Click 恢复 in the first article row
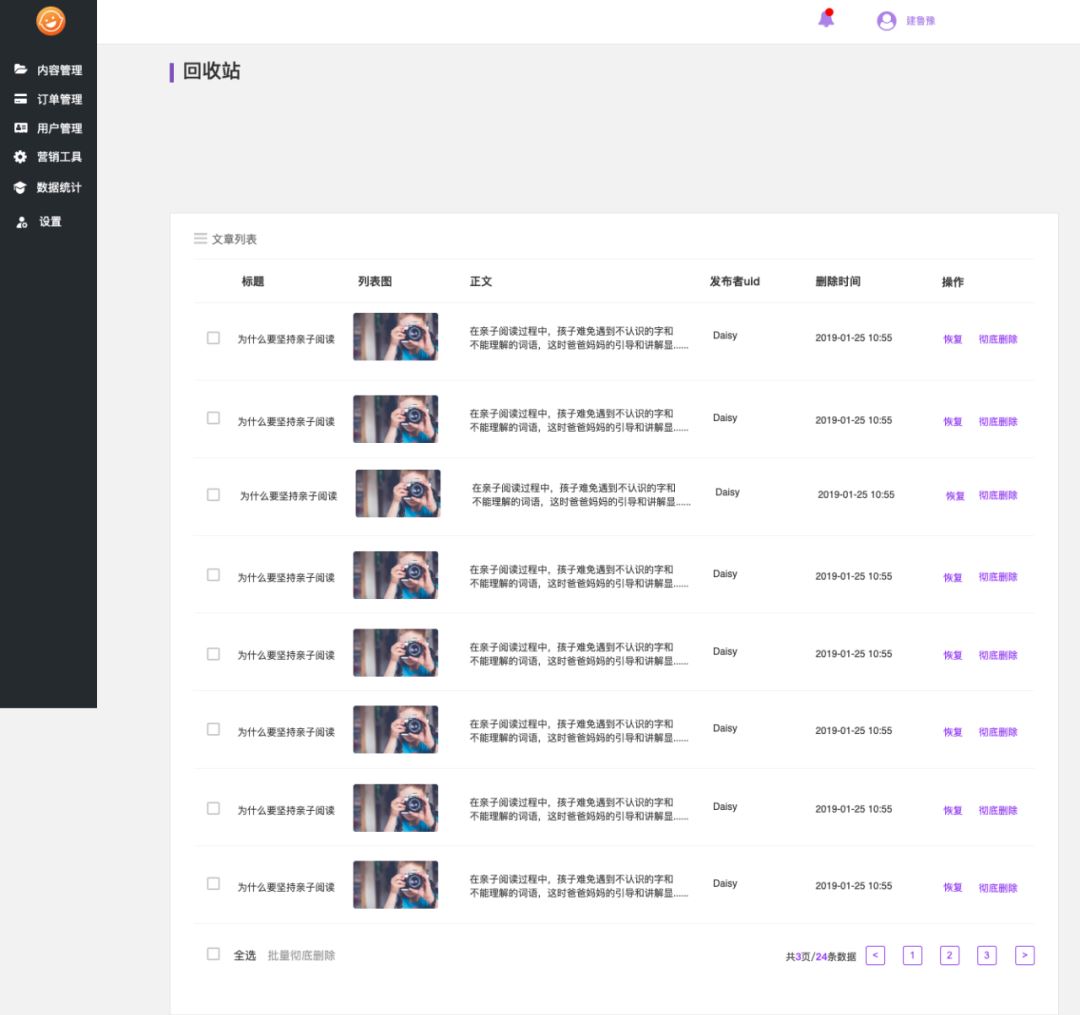 coord(953,339)
